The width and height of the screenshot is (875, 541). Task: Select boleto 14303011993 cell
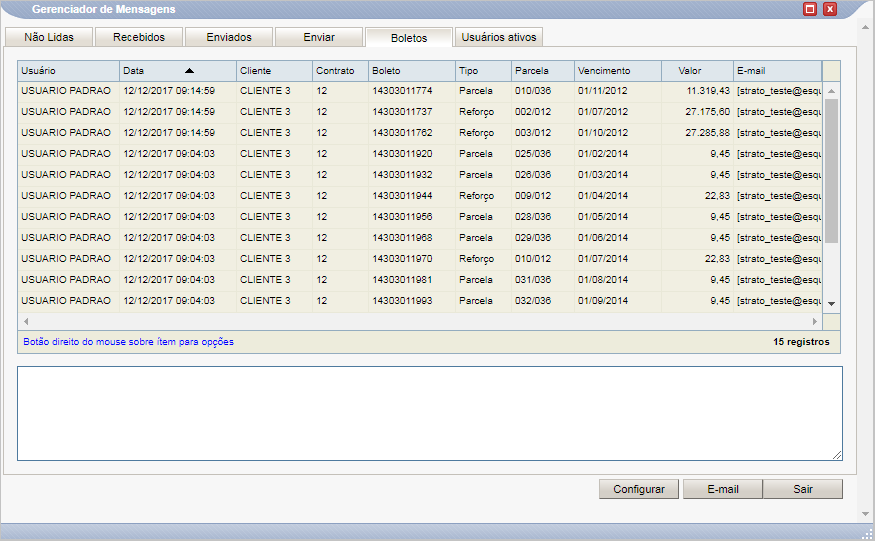(x=412, y=300)
